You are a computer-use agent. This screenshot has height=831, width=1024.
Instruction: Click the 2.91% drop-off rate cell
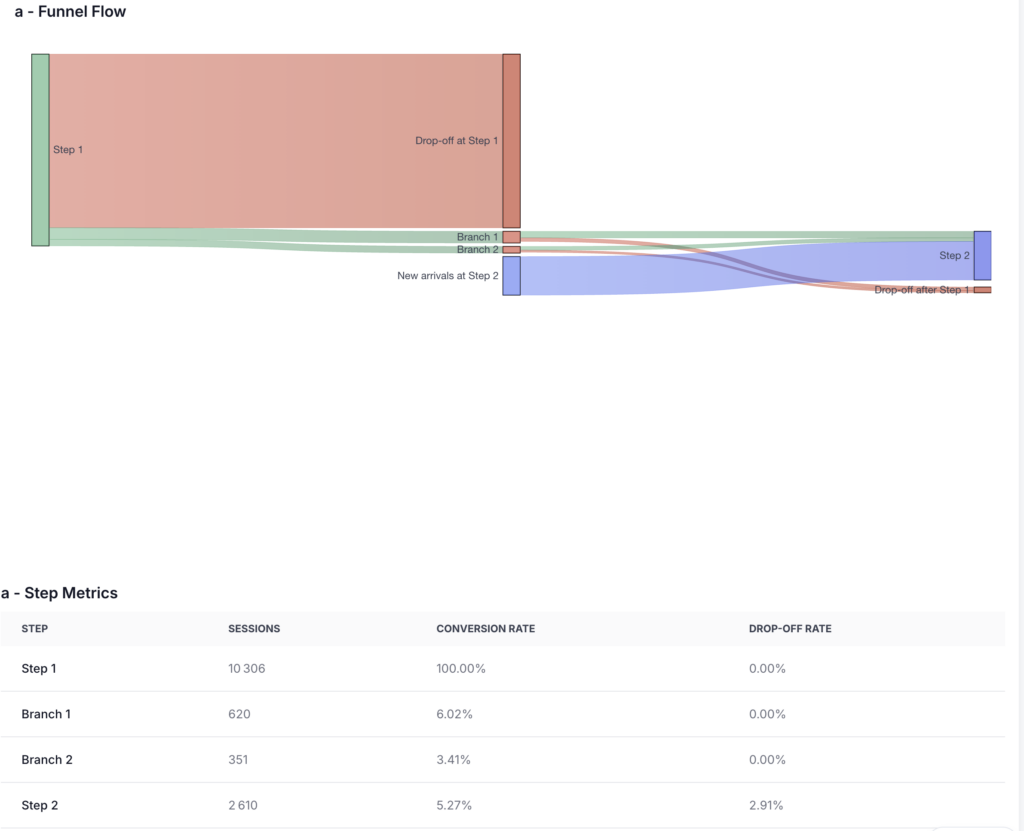click(x=766, y=805)
